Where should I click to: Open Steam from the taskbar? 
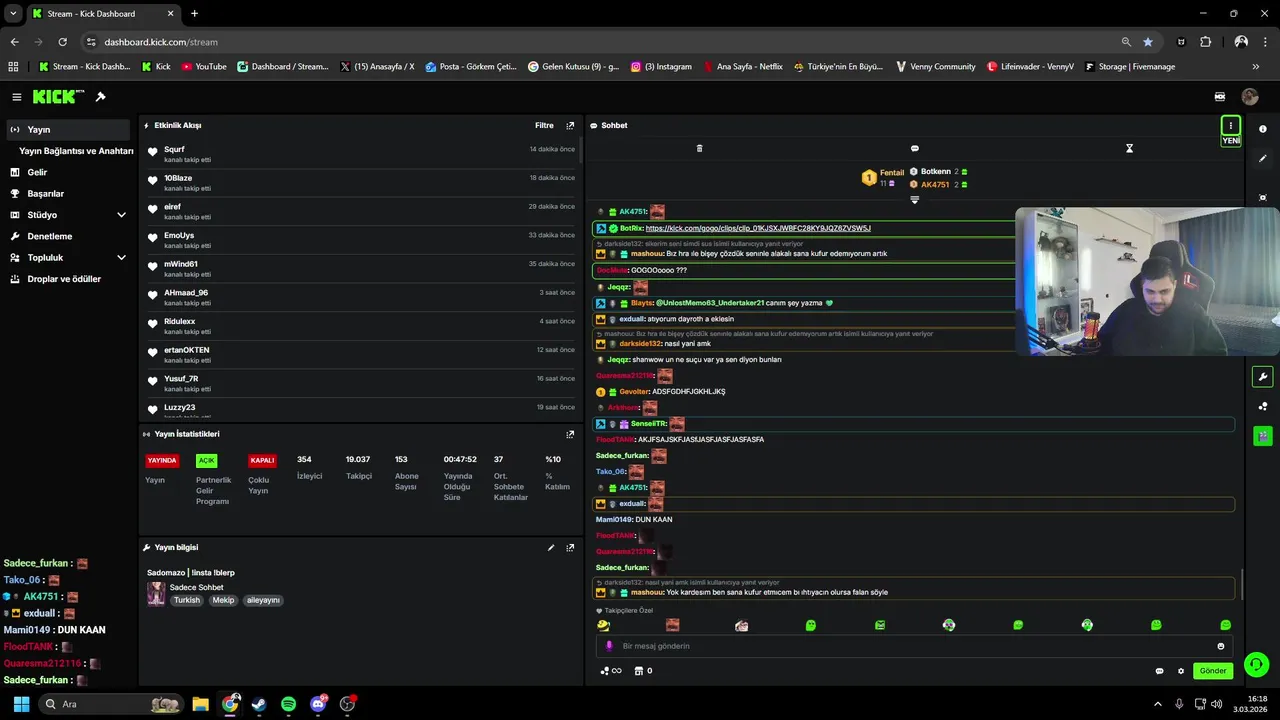click(x=259, y=704)
